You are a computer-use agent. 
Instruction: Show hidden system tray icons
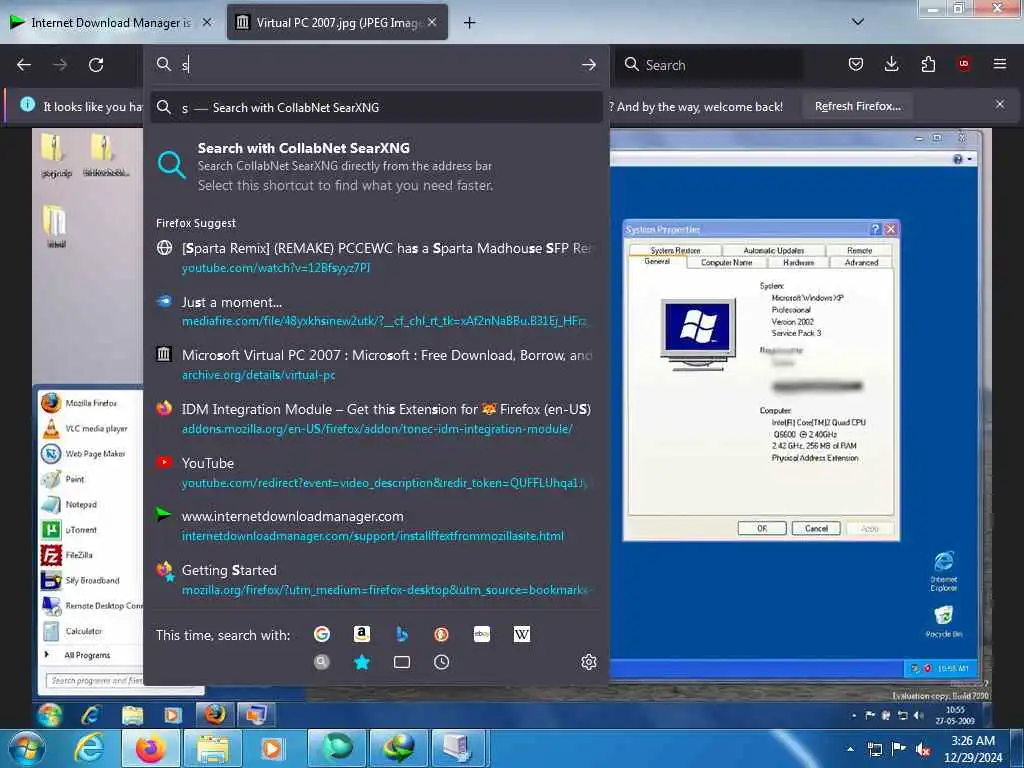pos(850,750)
